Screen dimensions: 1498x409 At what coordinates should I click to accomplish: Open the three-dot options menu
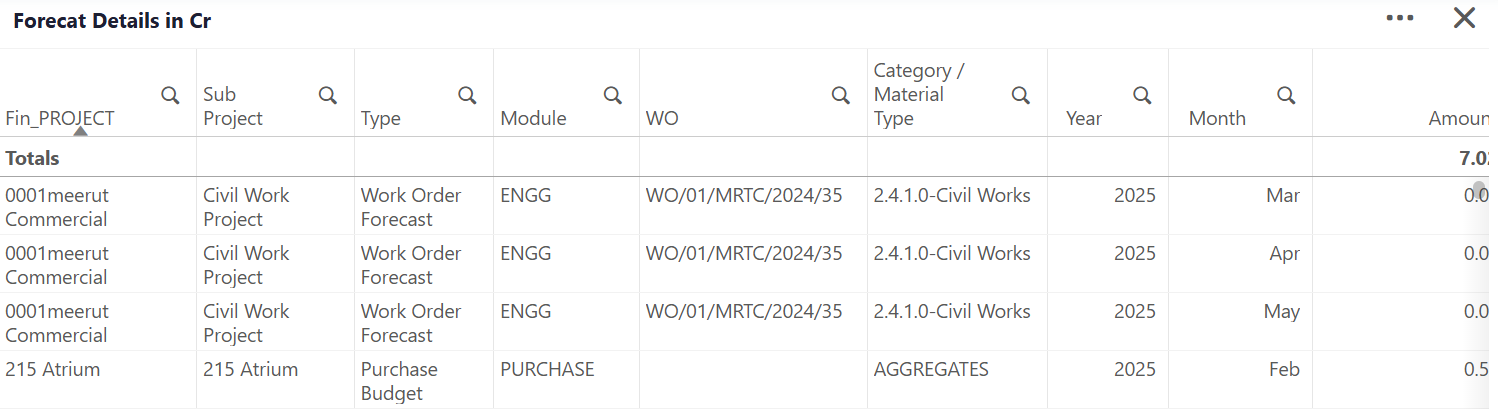pos(1400,18)
